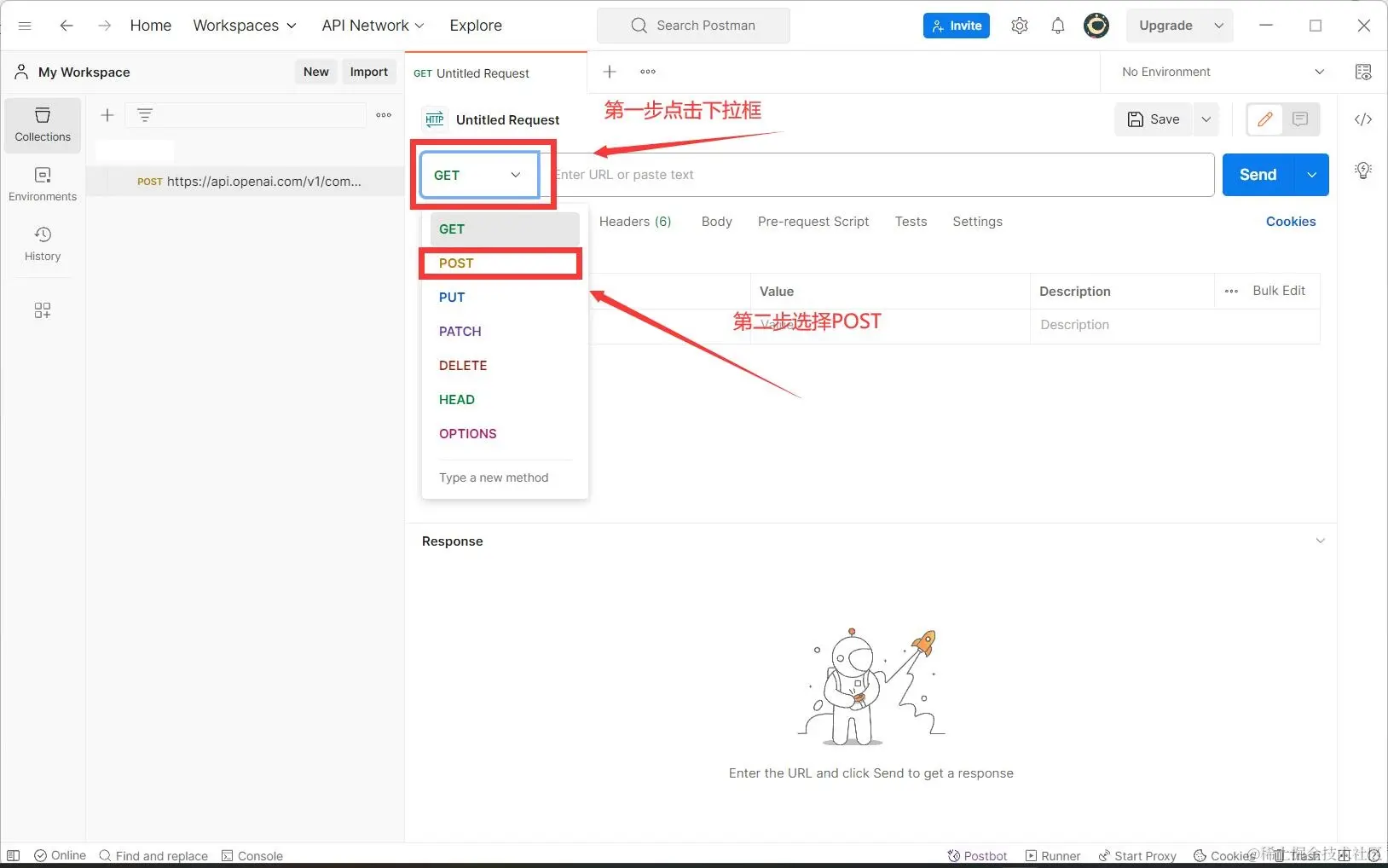Select POST from the method list
The height and width of the screenshot is (868, 1388).
point(456,263)
